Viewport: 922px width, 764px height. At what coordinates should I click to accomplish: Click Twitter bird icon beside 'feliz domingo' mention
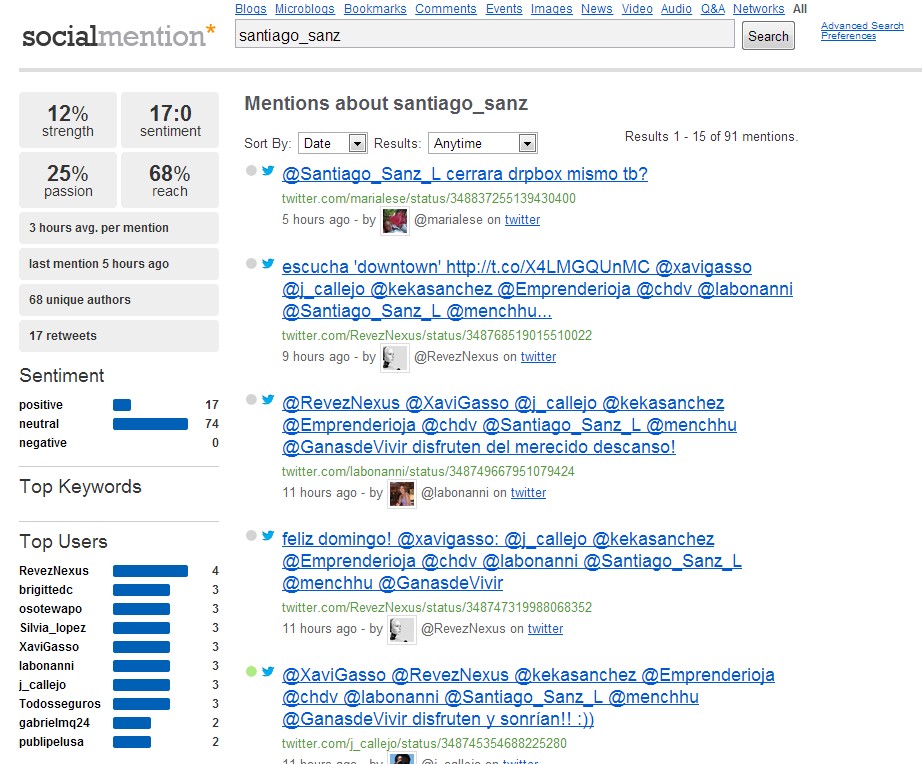click(x=268, y=535)
